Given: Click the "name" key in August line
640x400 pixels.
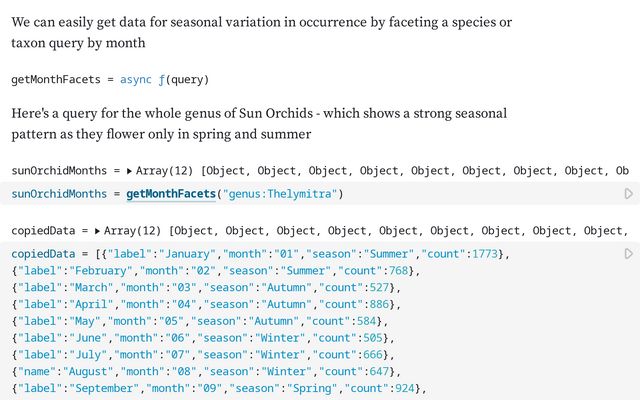Looking at the screenshot, I should [37, 372].
